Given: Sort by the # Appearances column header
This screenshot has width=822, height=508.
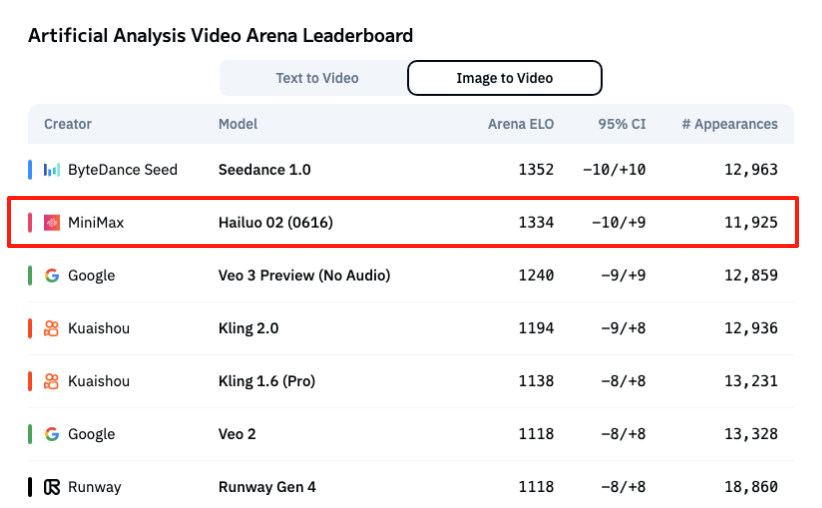Looking at the screenshot, I should [729, 124].
